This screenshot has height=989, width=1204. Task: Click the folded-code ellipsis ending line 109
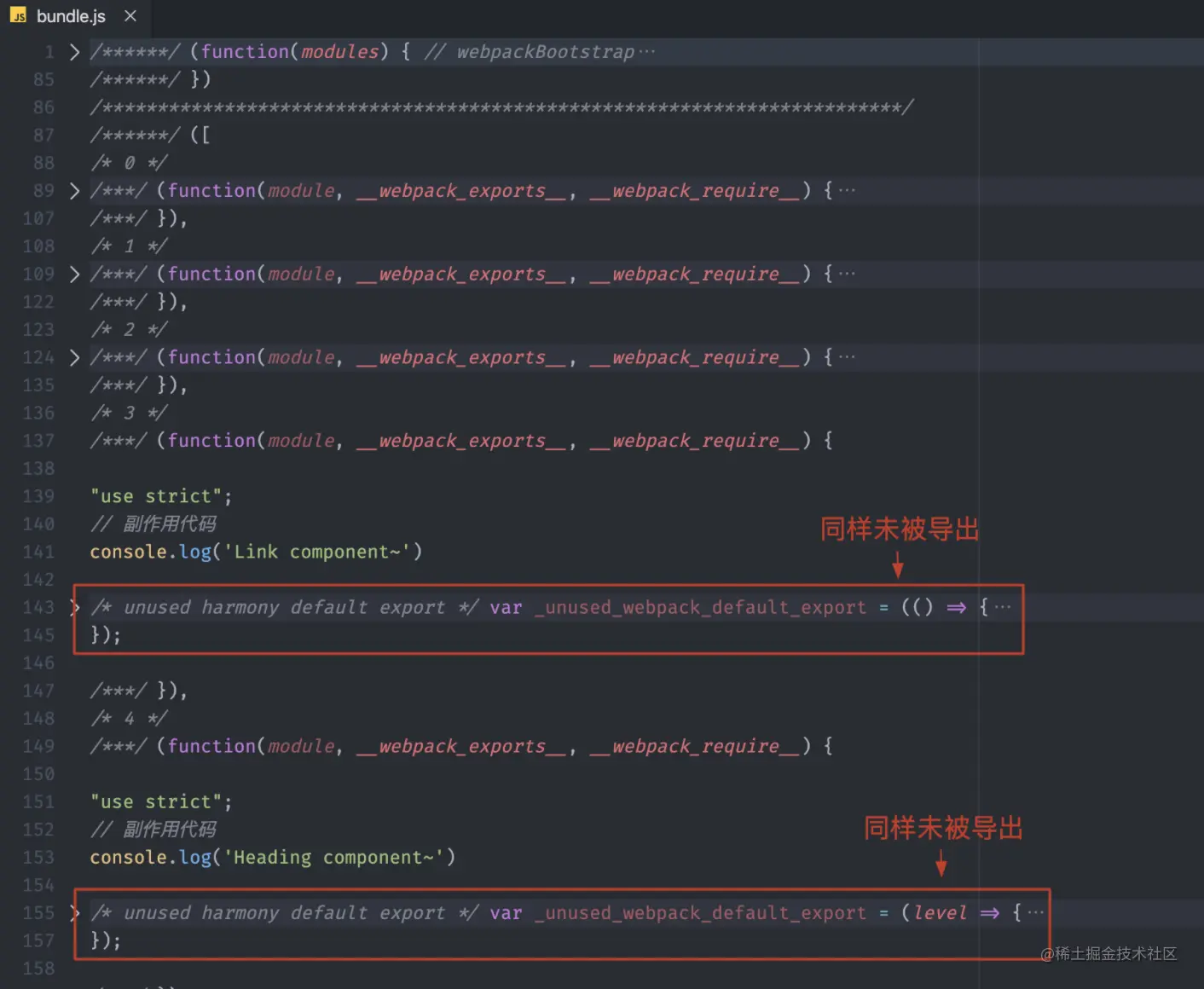pyautogui.click(x=847, y=275)
